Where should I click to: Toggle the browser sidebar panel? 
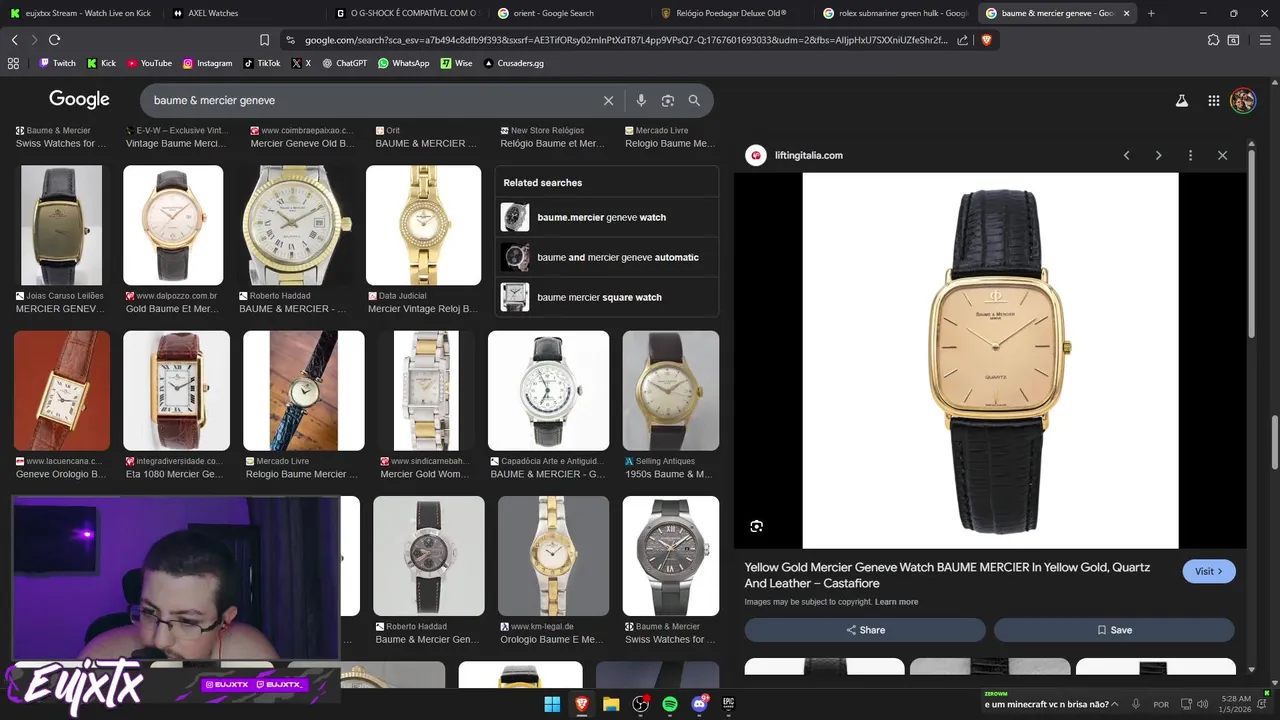(1233, 40)
